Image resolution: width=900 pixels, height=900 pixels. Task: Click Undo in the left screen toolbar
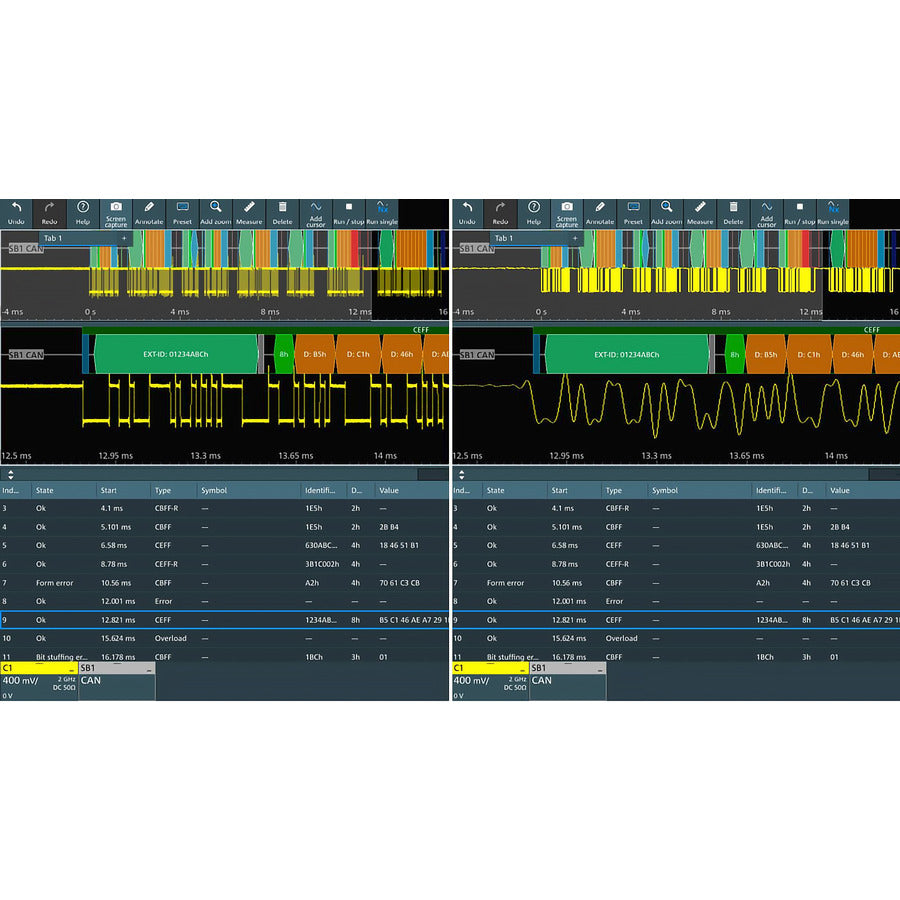coord(16,214)
